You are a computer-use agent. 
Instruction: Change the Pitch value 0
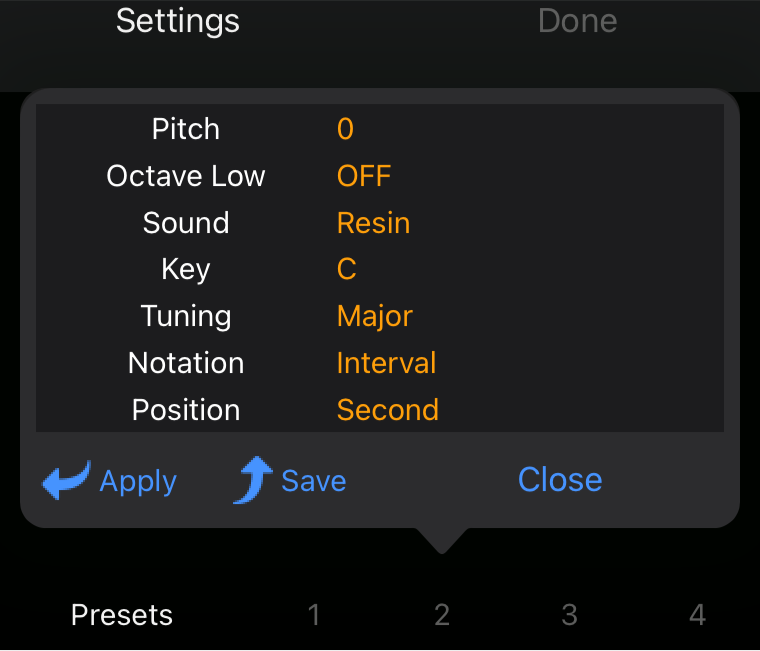coord(345,129)
